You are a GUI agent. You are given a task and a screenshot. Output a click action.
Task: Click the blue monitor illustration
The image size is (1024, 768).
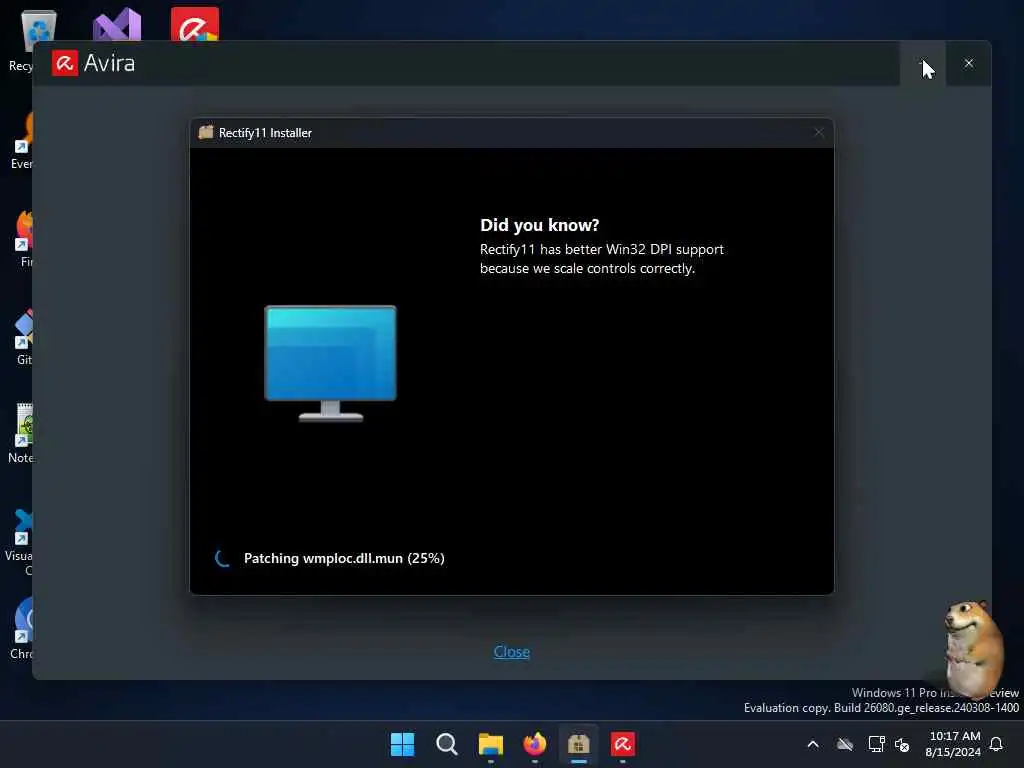pyautogui.click(x=330, y=363)
